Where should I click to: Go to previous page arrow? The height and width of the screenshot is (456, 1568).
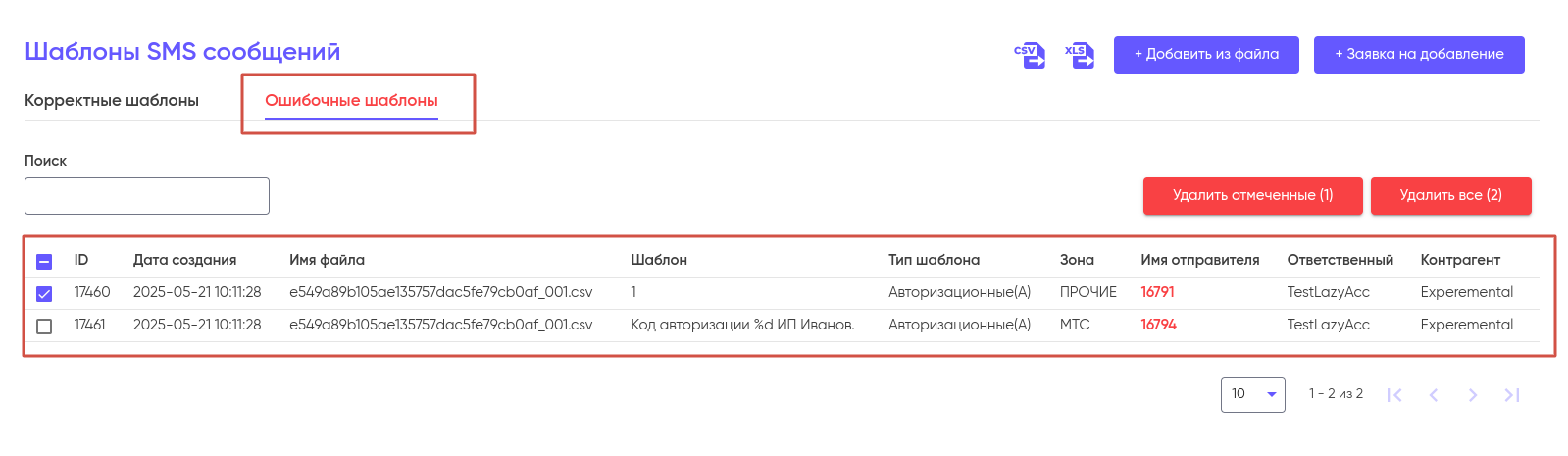point(1434,395)
